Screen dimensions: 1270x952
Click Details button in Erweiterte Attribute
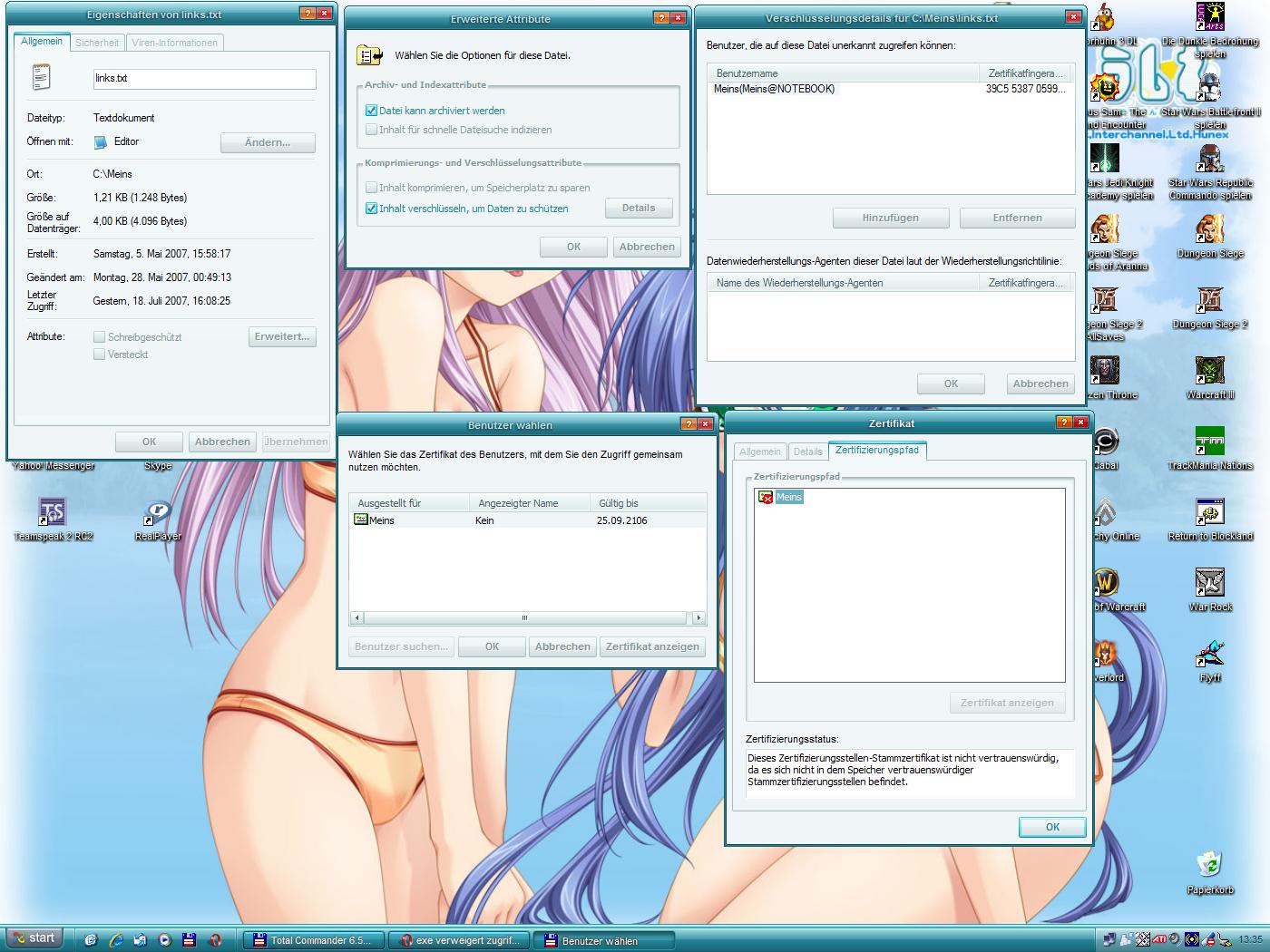tap(639, 208)
